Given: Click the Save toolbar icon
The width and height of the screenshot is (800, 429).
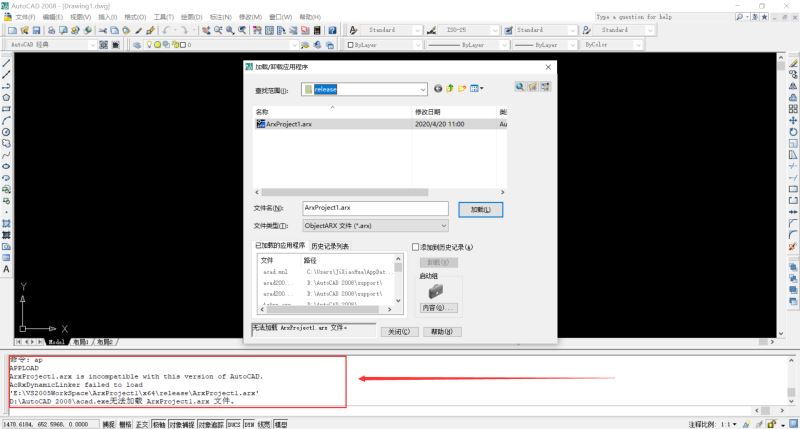Looking at the screenshot, I should [x=36, y=30].
